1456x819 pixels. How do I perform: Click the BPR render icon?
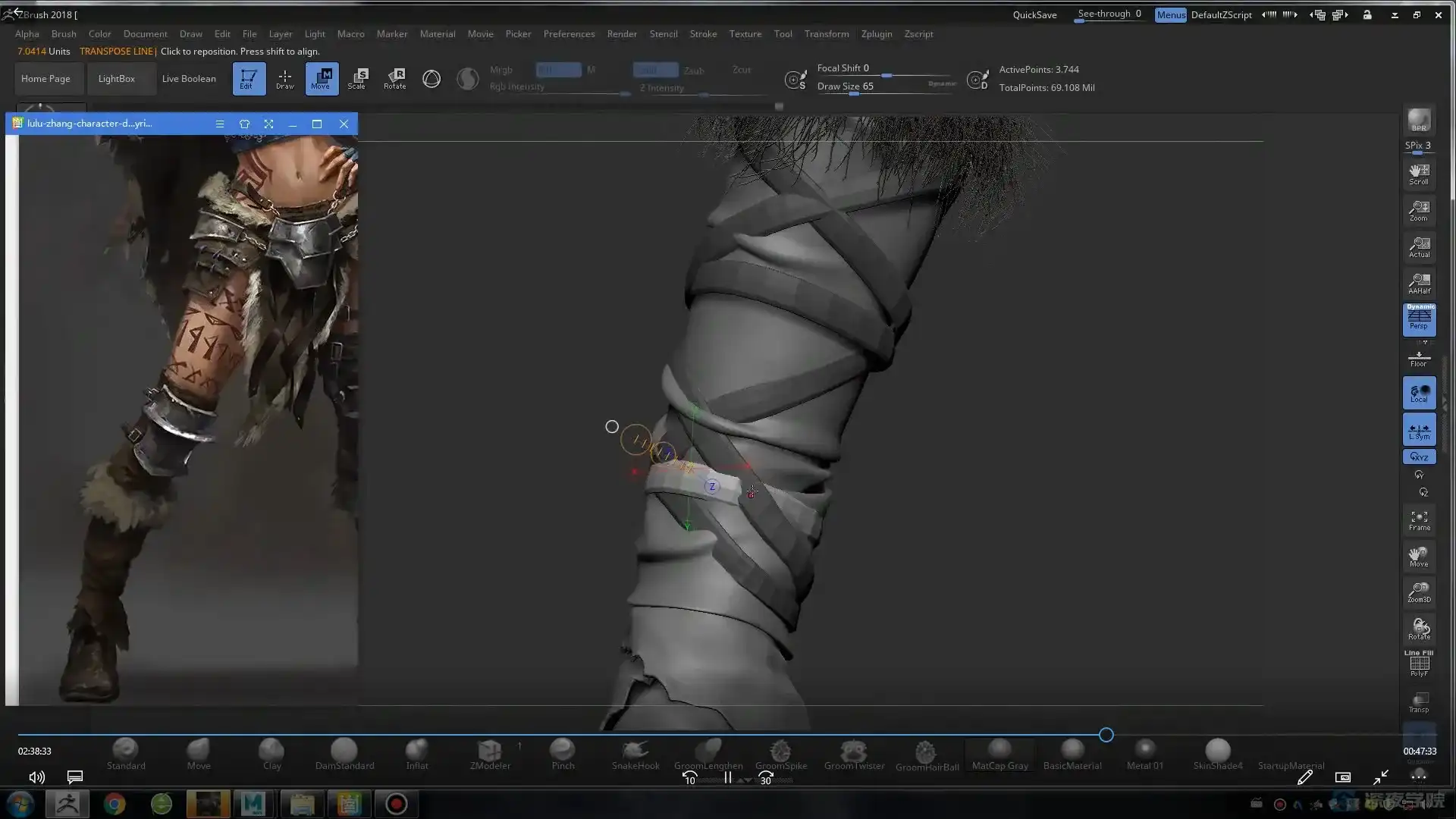pyautogui.click(x=1419, y=121)
